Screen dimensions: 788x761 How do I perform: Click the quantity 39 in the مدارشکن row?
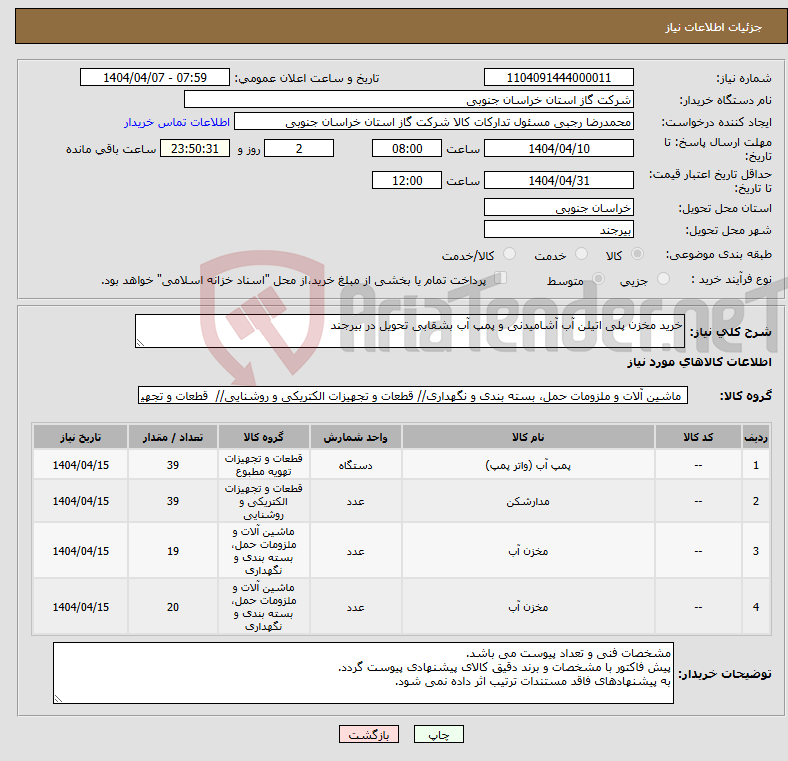(x=173, y=501)
